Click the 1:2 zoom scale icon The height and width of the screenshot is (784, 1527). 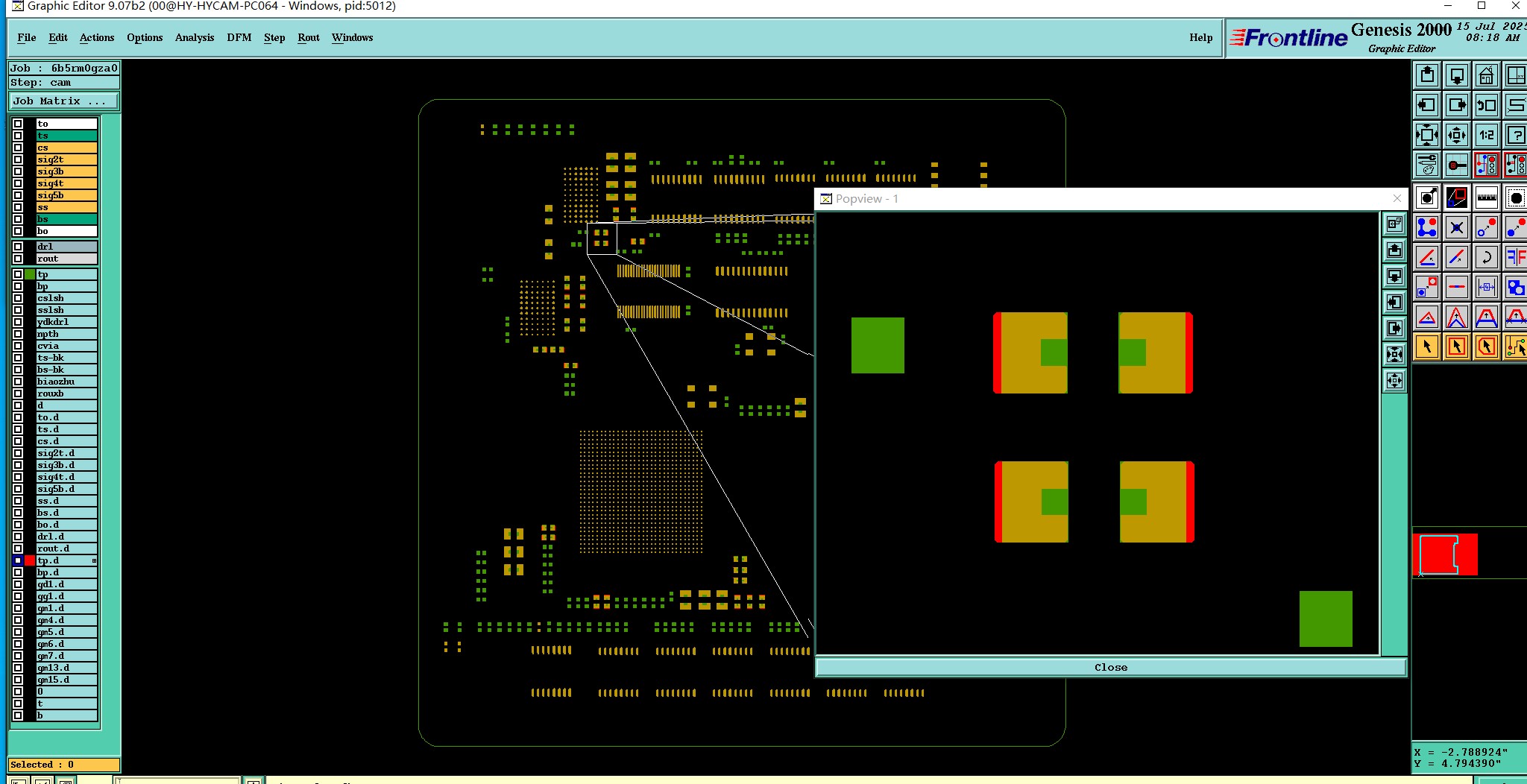click(x=1487, y=135)
